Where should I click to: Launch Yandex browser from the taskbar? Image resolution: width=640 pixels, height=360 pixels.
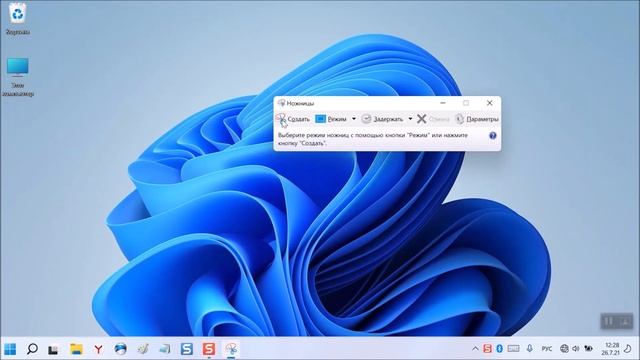(x=98, y=349)
